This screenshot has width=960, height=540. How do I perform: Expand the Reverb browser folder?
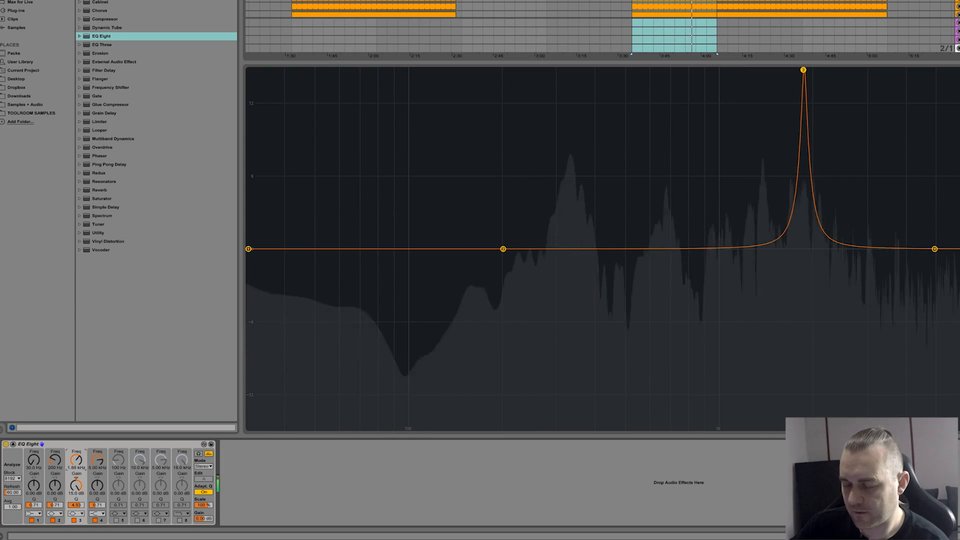click(x=79, y=190)
